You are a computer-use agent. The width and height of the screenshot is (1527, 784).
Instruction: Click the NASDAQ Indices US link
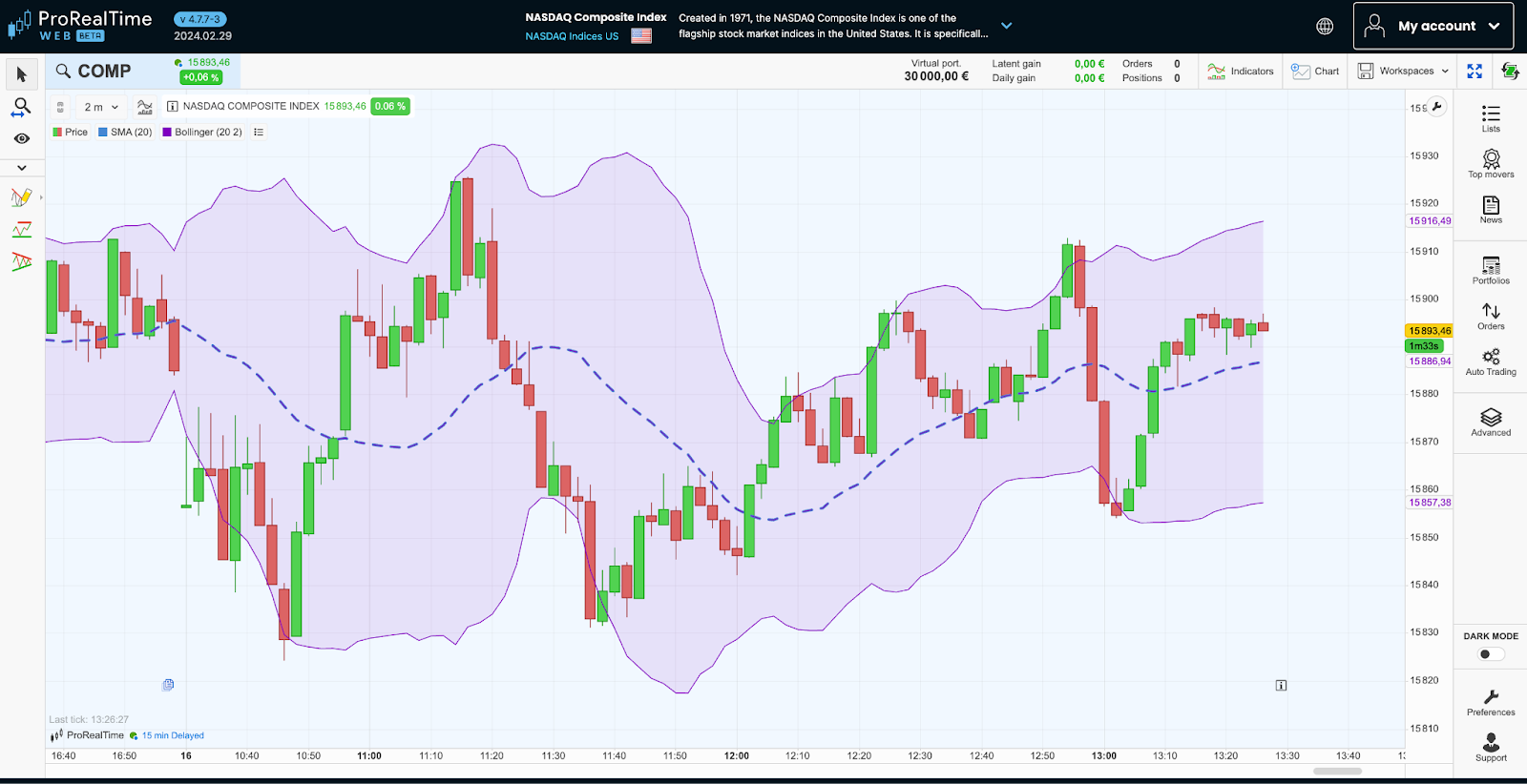[x=572, y=36]
